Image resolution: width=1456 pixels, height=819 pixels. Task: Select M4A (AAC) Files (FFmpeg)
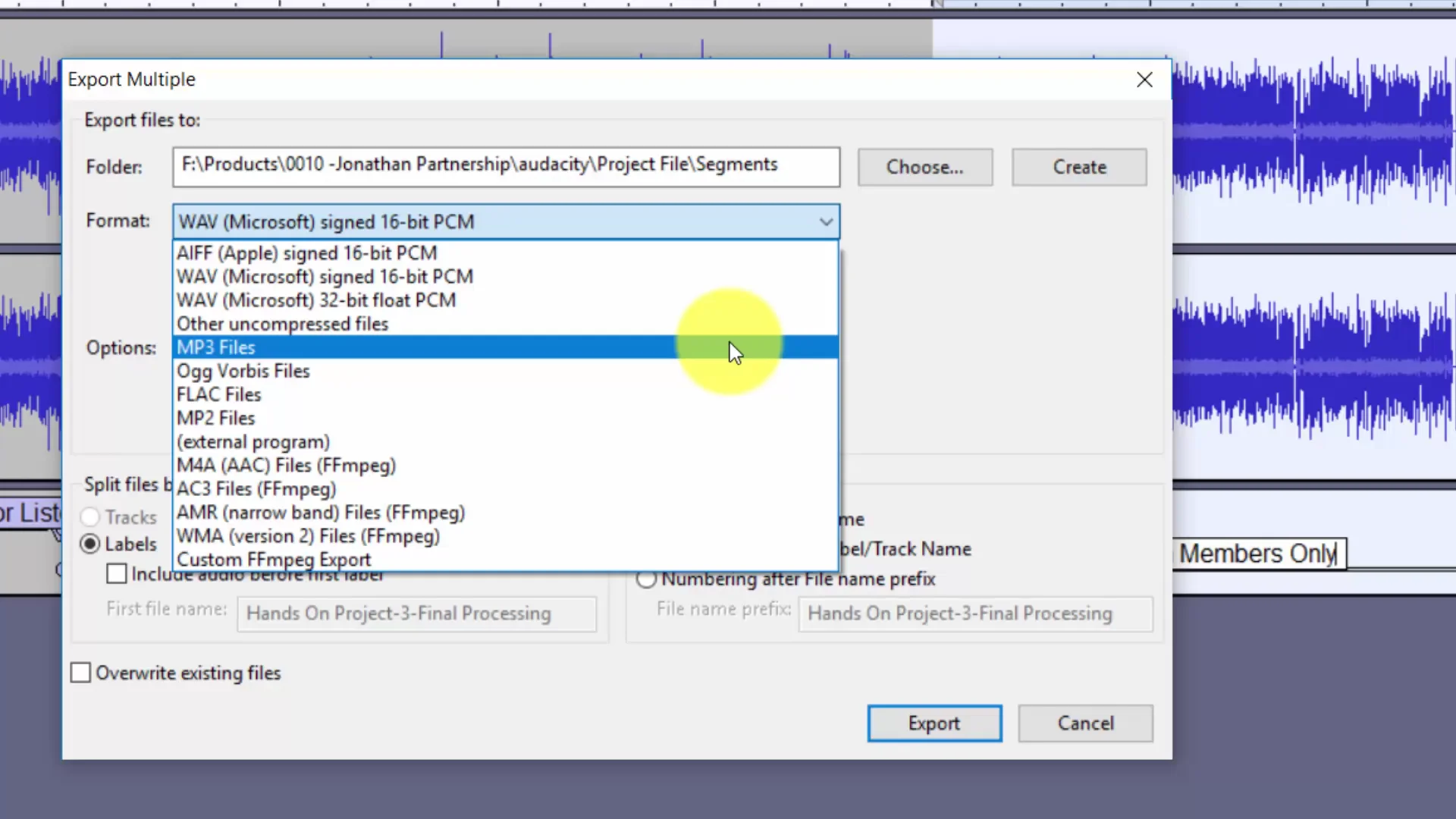[x=506, y=465]
